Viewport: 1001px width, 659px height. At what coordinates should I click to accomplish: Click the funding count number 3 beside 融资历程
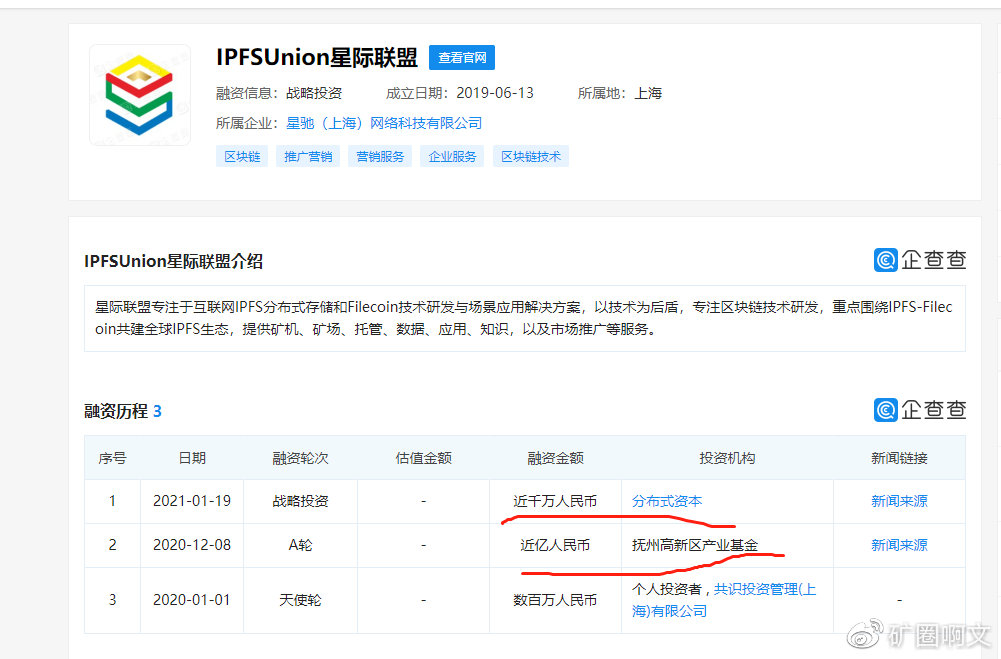[157, 411]
